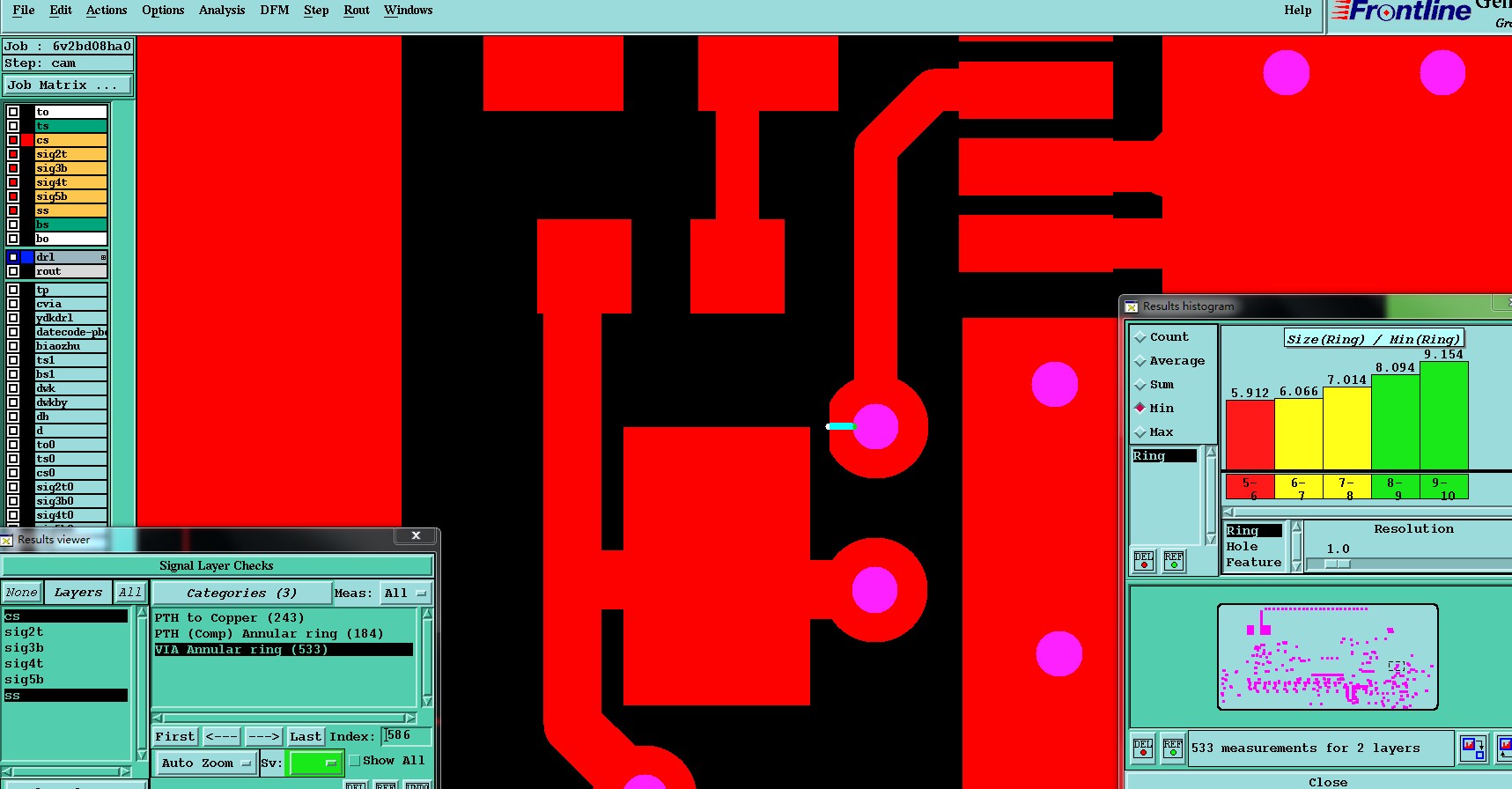Open the Auto Zoom dropdown
1512x789 pixels.
205,763
